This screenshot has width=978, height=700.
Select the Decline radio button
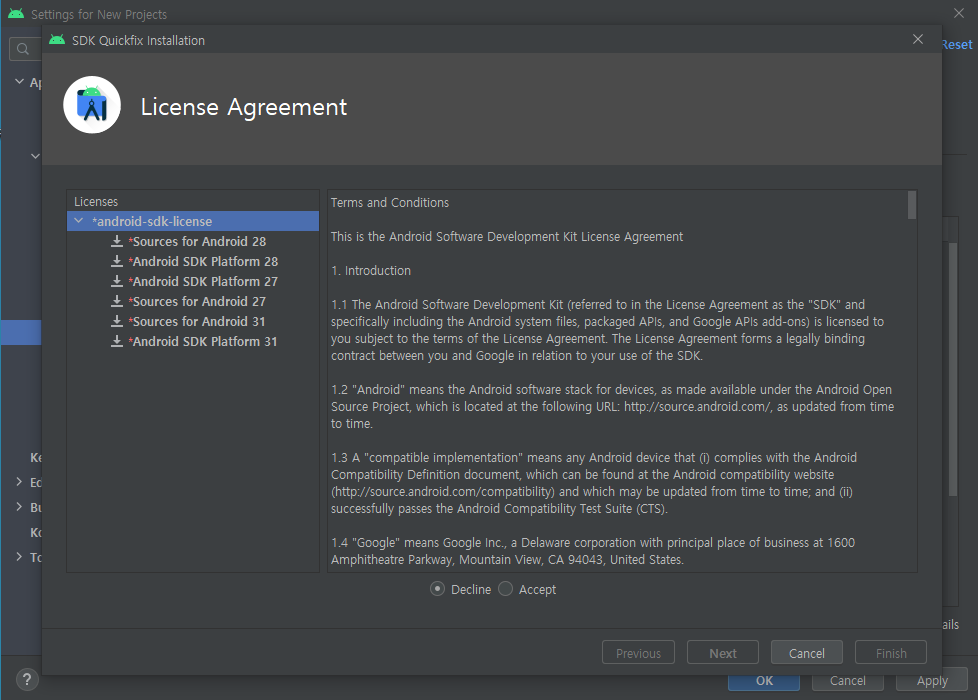[x=438, y=589]
